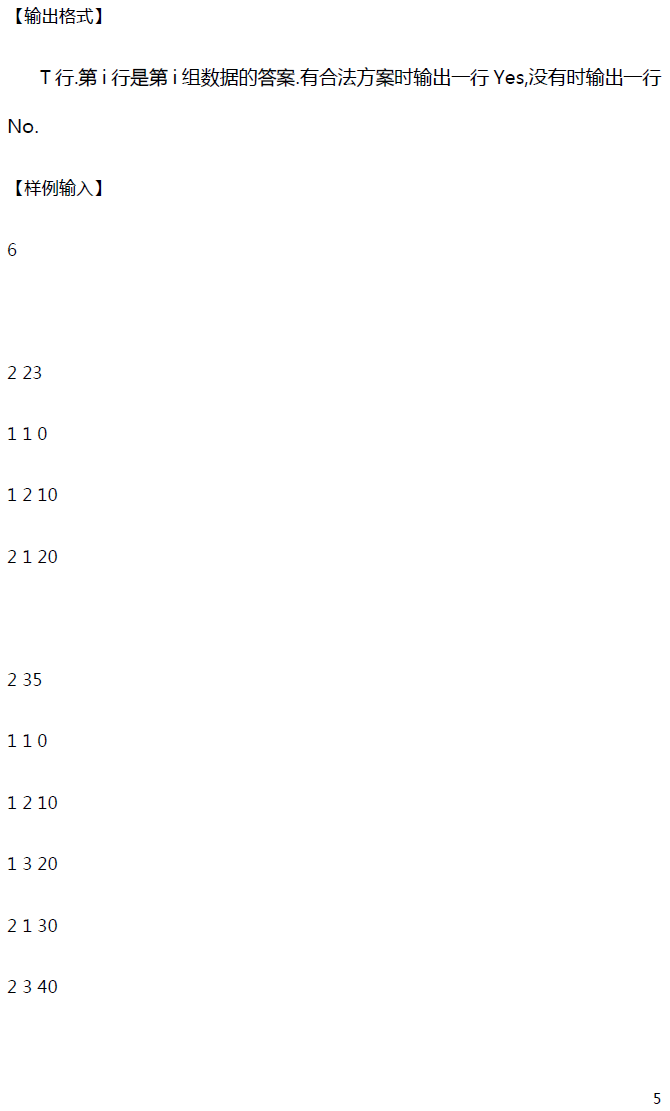The image size is (670, 1111).
Task: Click the line reading 2 3 40
Action: point(33,987)
